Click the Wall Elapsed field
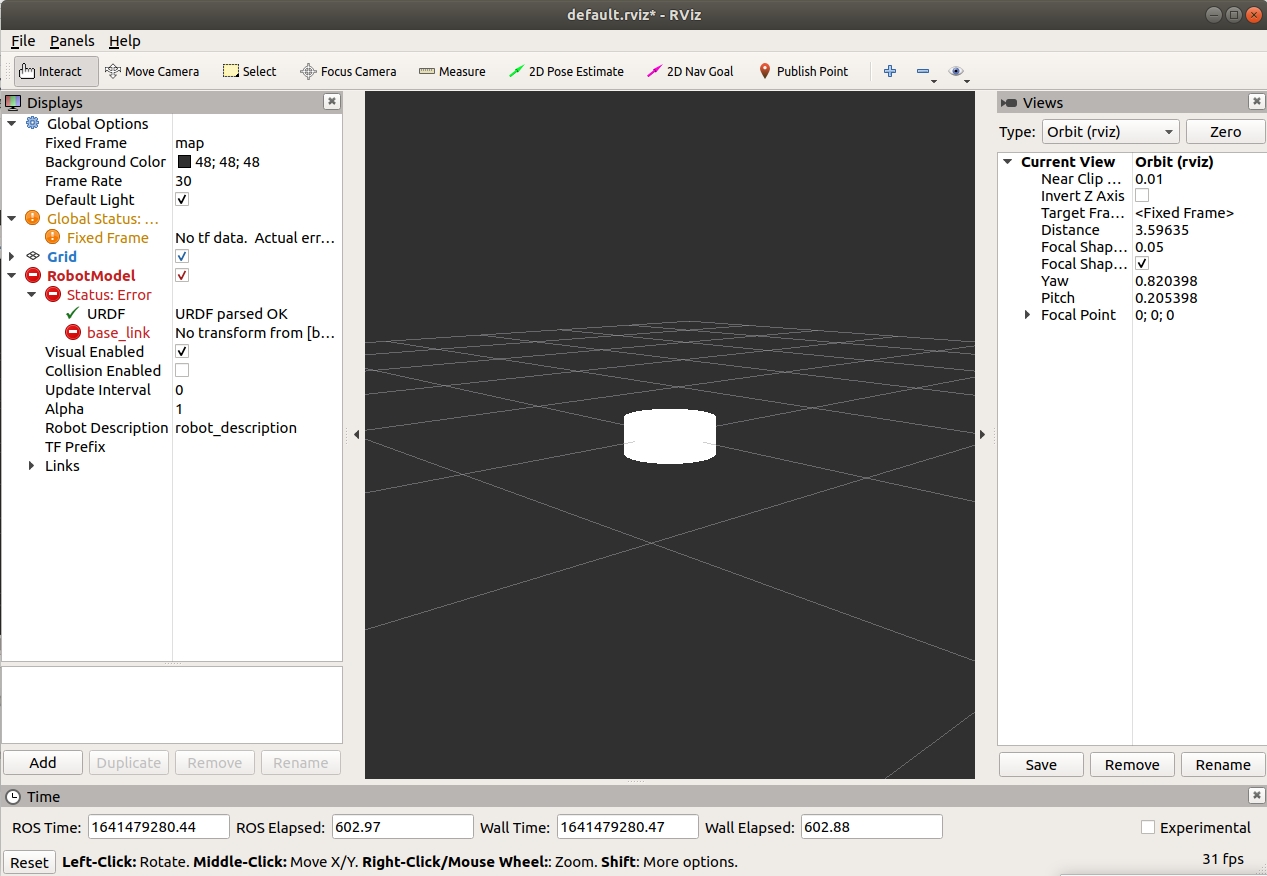 tap(871, 827)
